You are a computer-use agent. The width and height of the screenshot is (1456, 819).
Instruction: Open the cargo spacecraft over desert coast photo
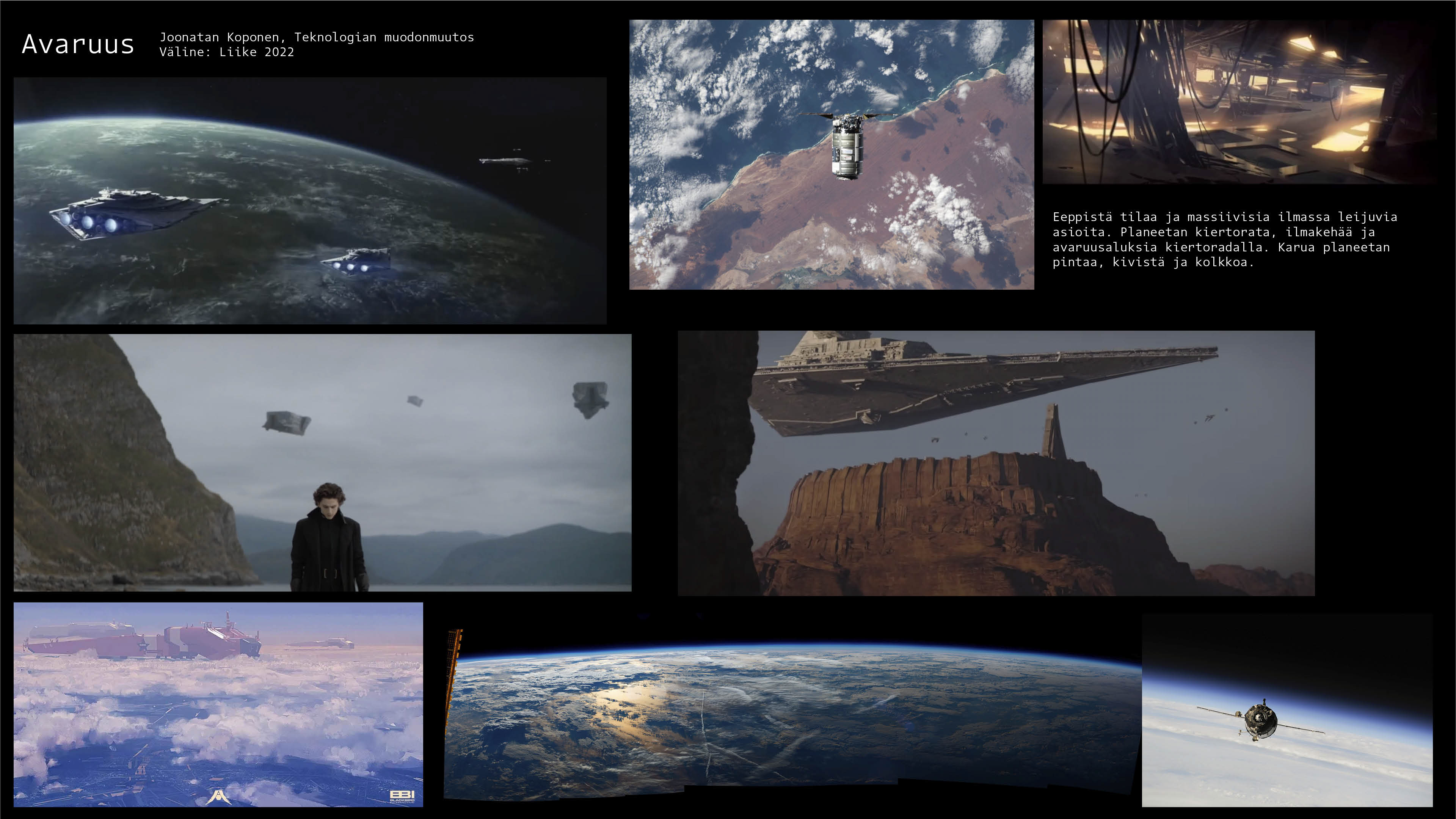tap(832, 154)
